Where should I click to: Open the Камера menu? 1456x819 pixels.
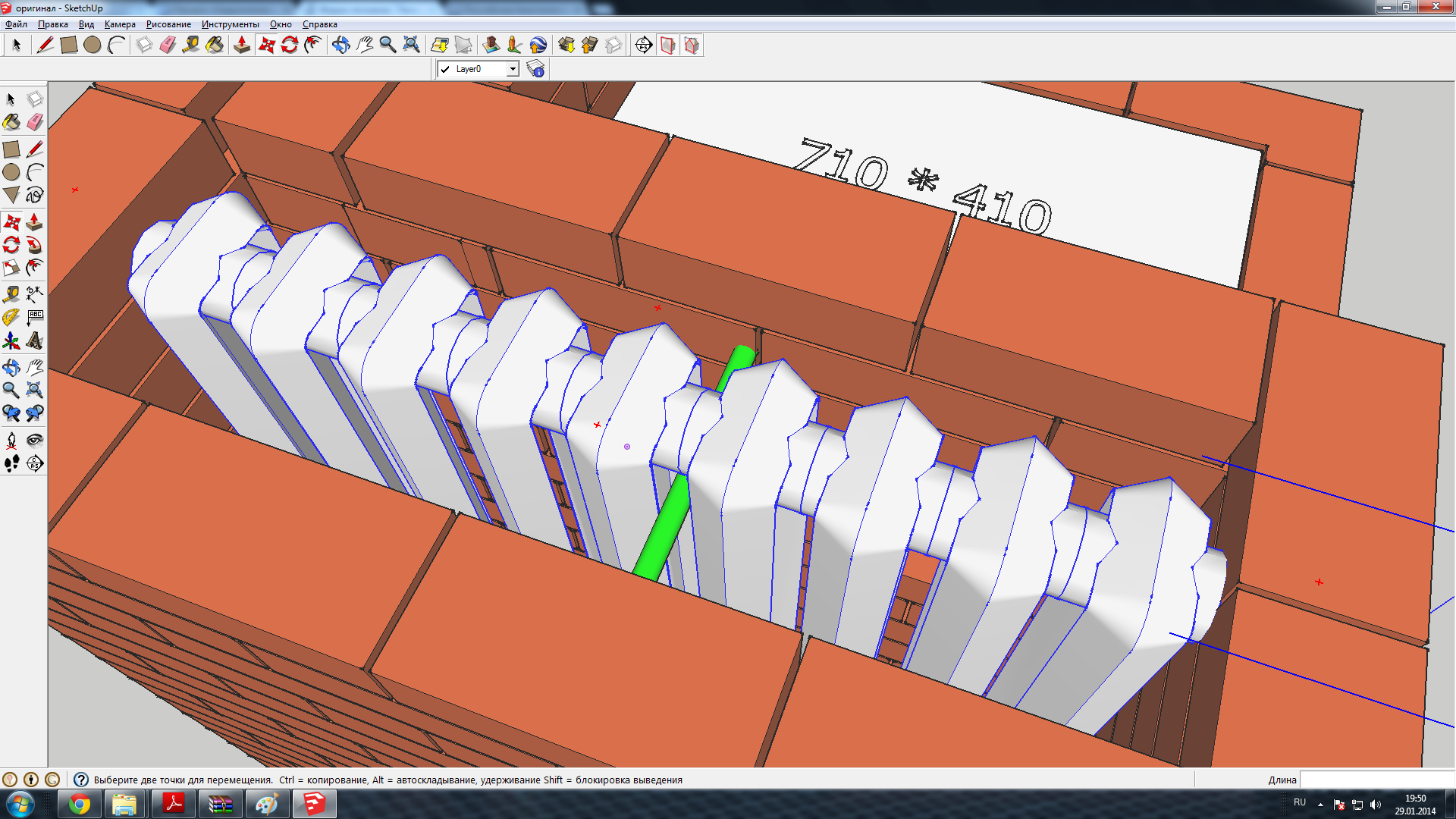pos(120,24)
